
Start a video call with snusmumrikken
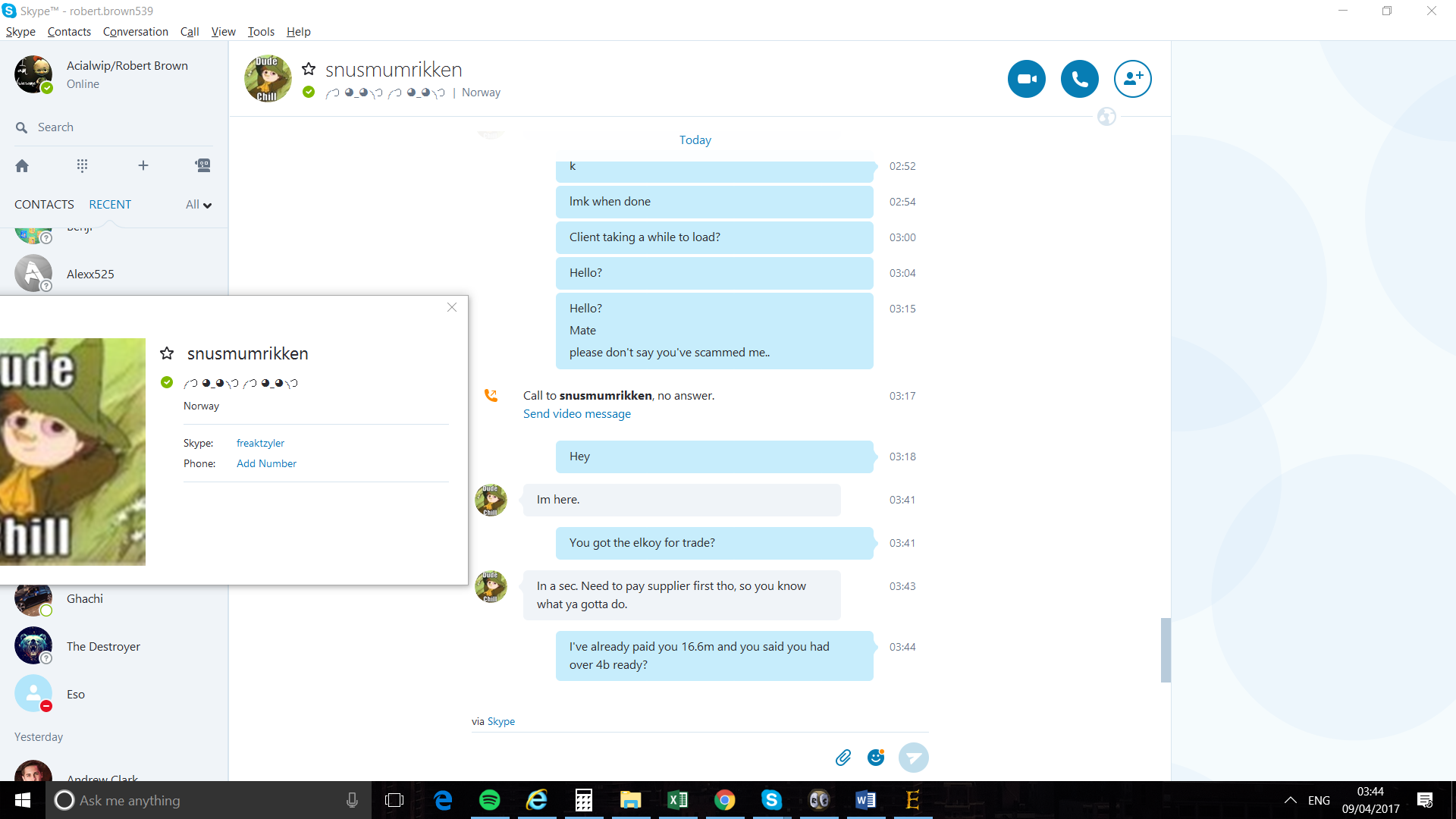tap(1026, 79)
